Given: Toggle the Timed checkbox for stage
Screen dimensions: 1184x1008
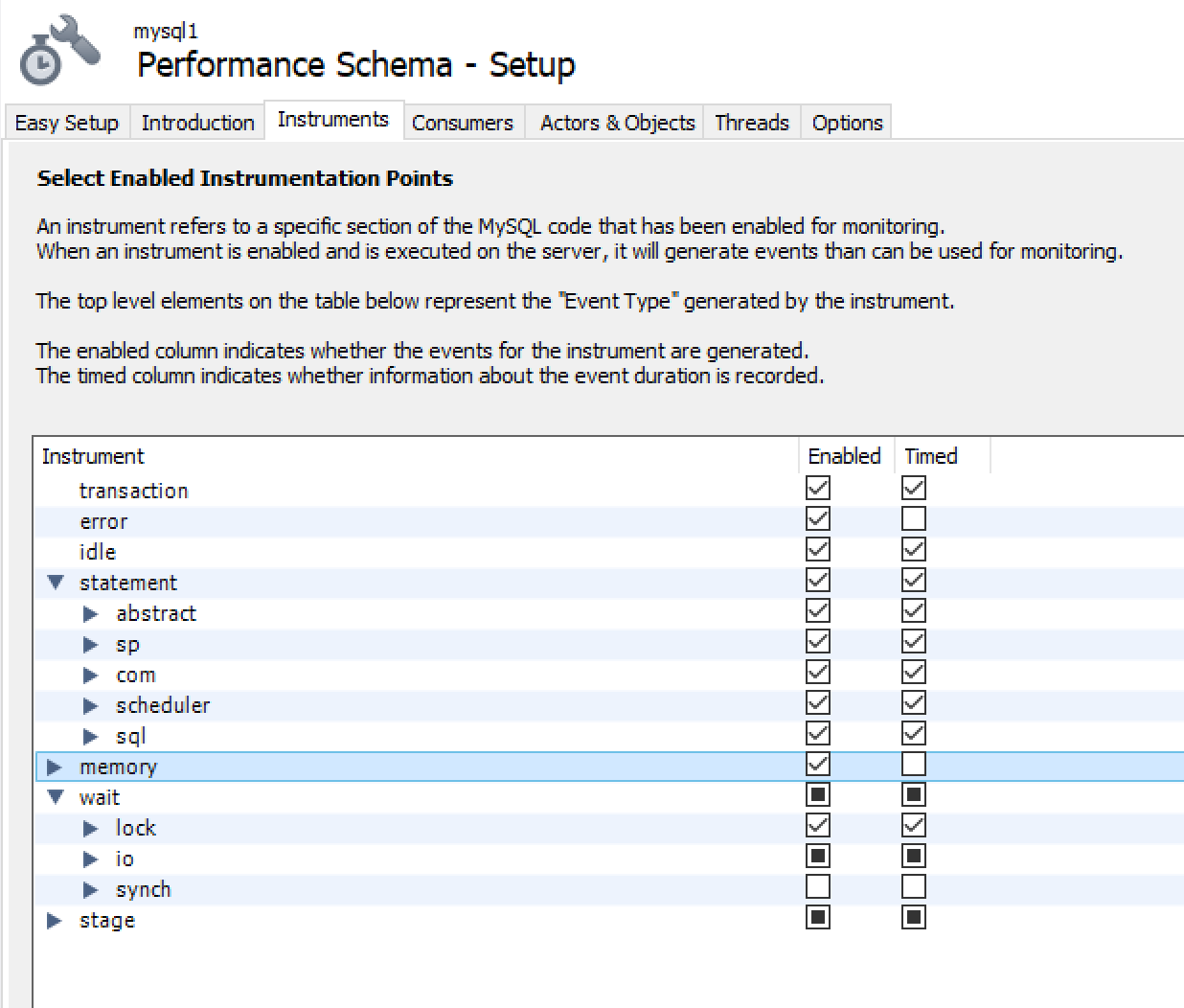Looking at the screenshot, I should click(913, 917).
